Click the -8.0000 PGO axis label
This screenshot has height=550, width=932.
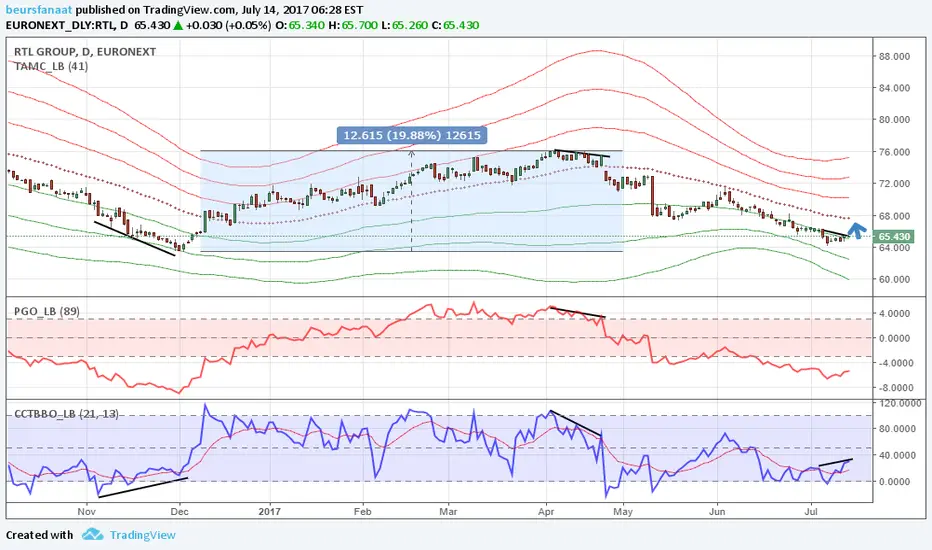895,387
